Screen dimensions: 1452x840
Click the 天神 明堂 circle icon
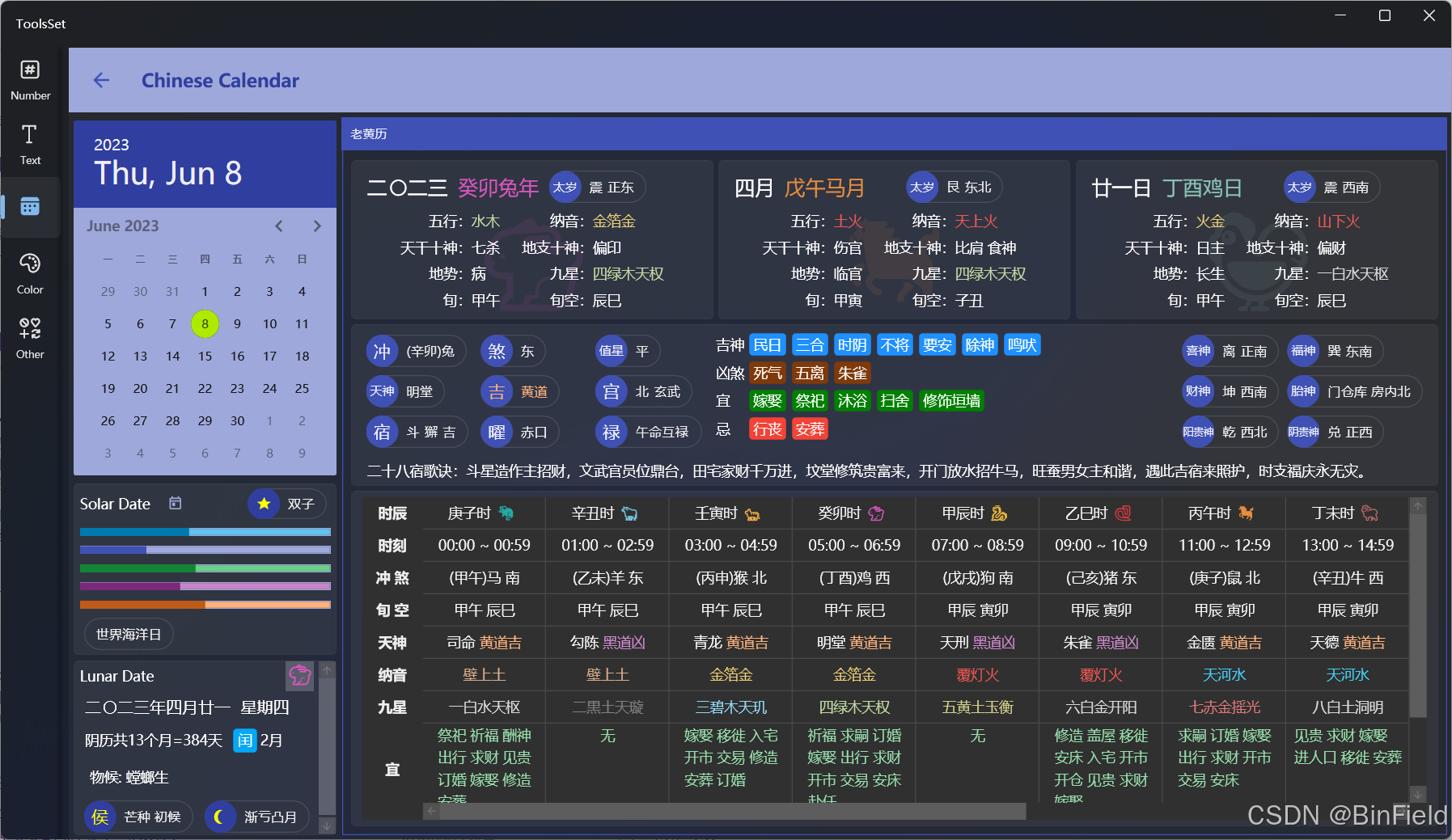pyautogui.click(x=382, y=391)
